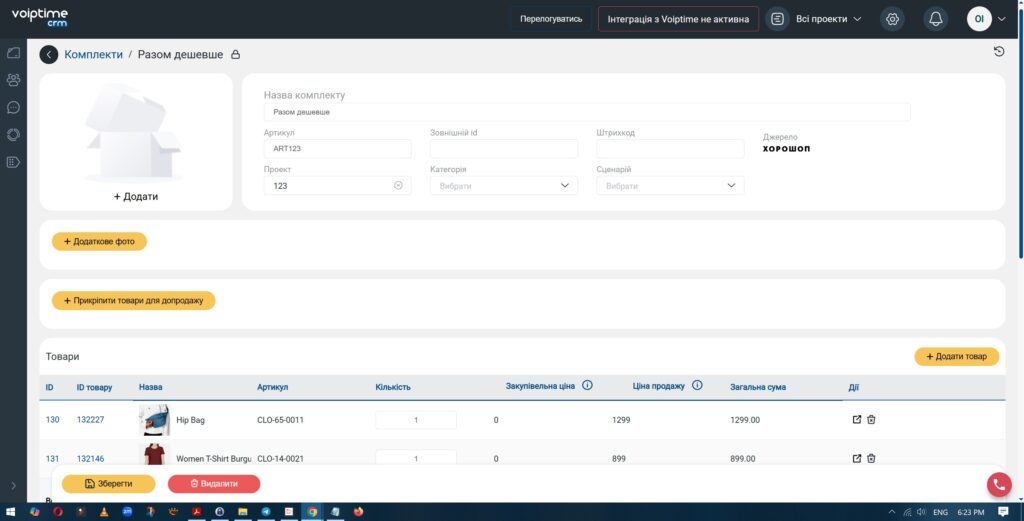Click the Зовнішній id input field
This screenshot has height=521, width=1024.
point(504,148)
